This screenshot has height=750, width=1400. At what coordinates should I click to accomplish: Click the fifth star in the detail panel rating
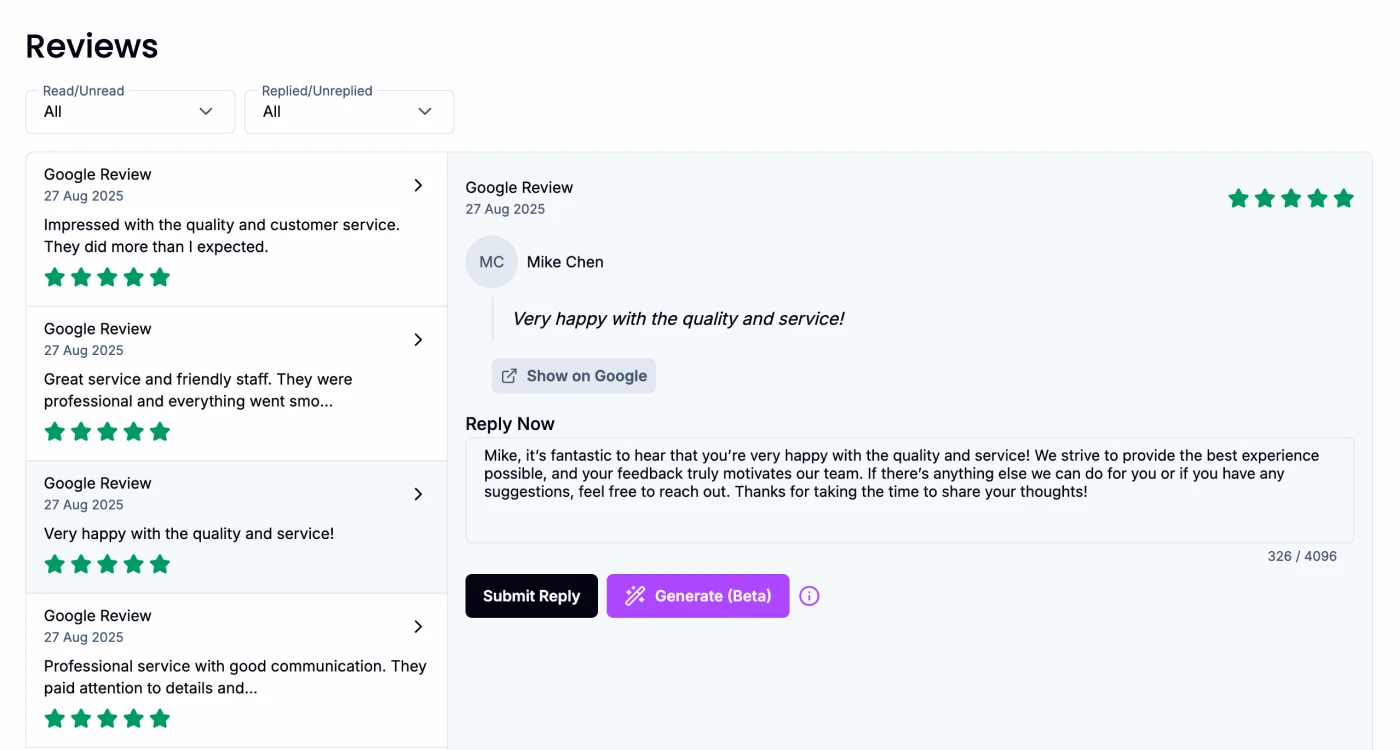(1343, 198)
